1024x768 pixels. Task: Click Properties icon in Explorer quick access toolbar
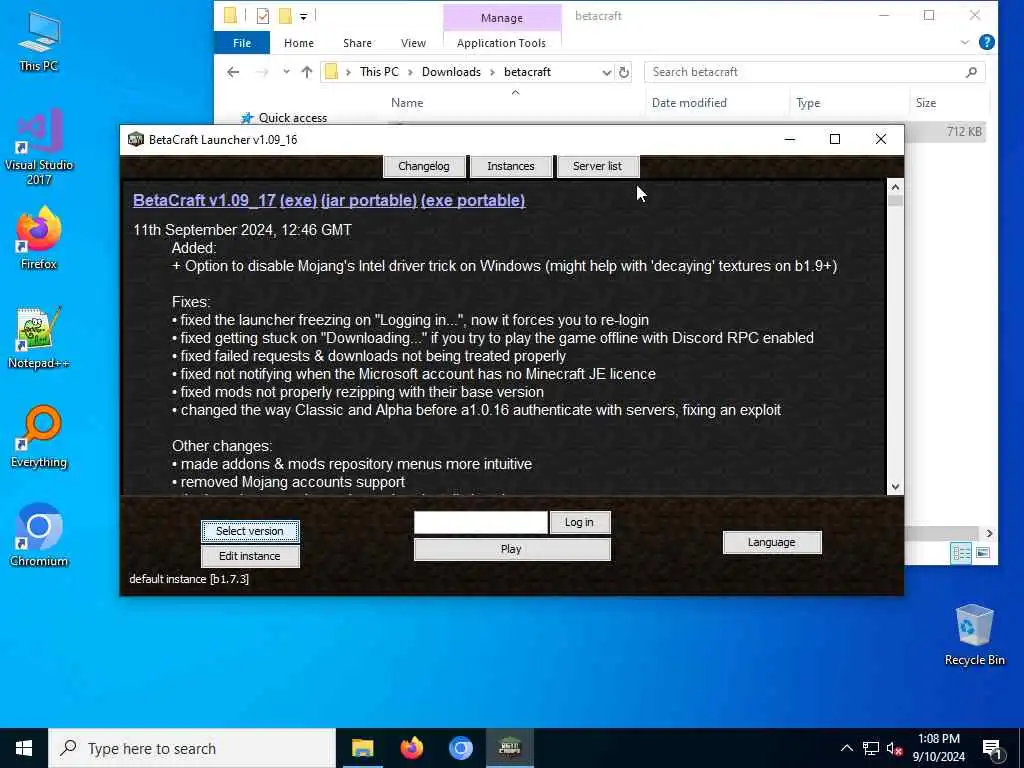tap(263, 16)
